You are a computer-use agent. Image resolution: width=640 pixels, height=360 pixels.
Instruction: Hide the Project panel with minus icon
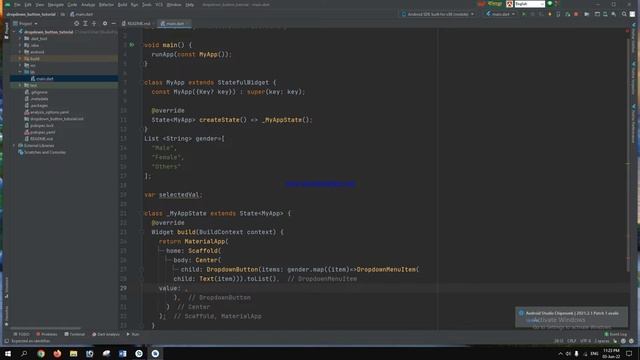point(113,24)
